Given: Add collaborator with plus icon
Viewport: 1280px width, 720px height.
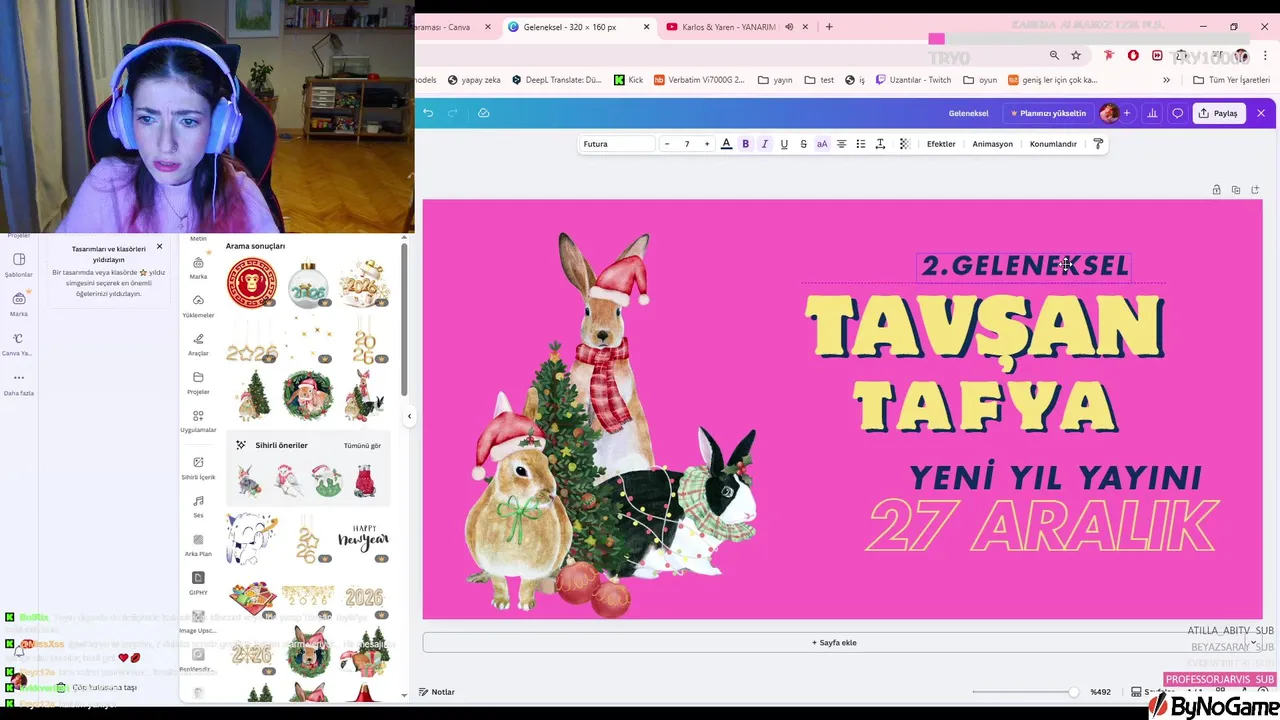Looking at the screenshot, I should (1127, 113).
